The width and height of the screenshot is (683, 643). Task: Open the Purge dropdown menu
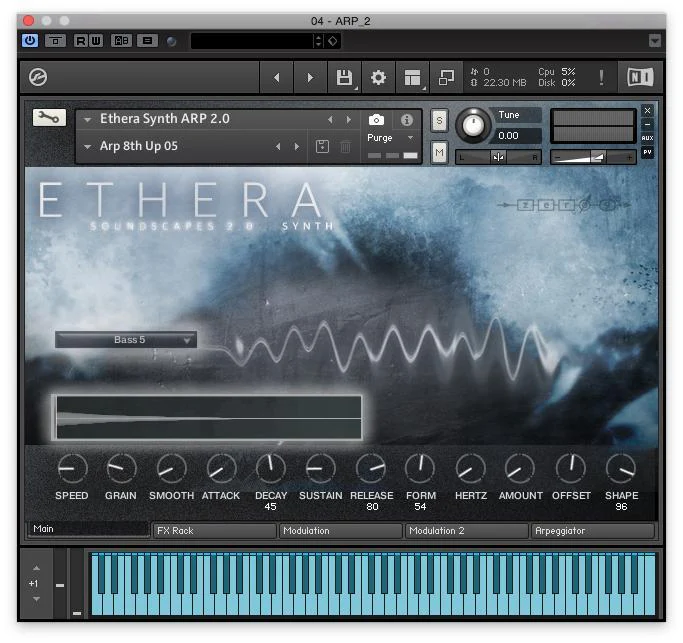[x=390, y=138]
